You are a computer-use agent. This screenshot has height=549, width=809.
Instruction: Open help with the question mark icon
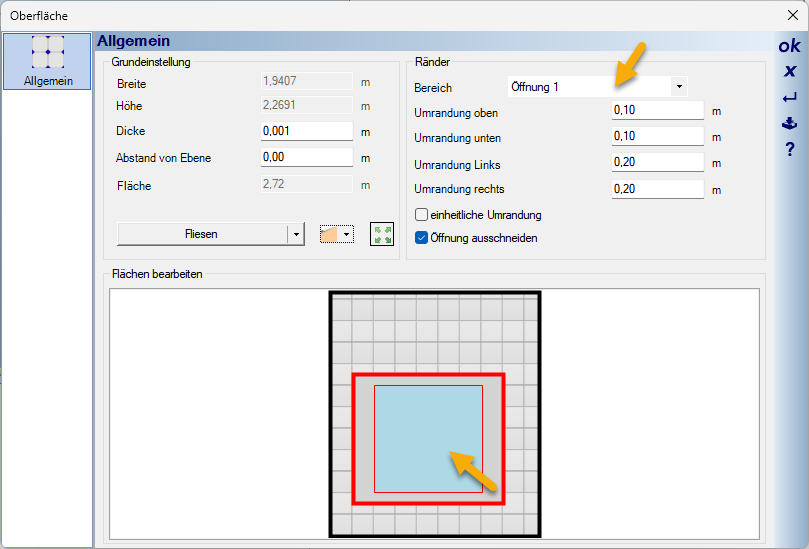(x=789, y=149)
